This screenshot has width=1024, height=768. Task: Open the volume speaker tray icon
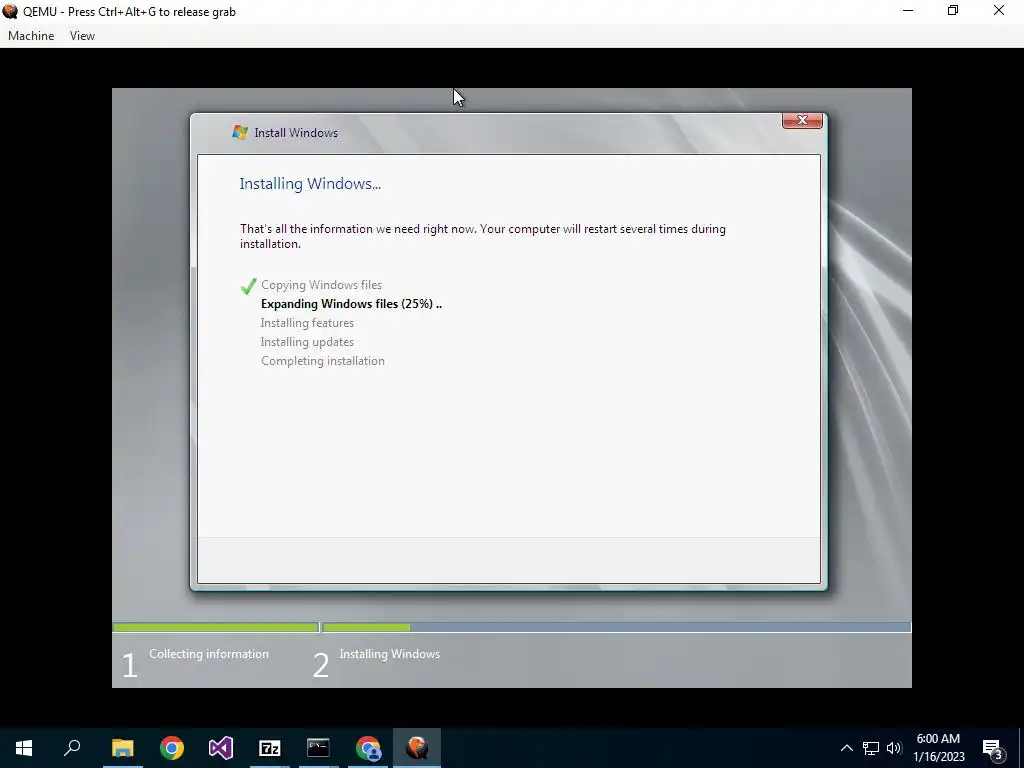click(x=895, y=748)
